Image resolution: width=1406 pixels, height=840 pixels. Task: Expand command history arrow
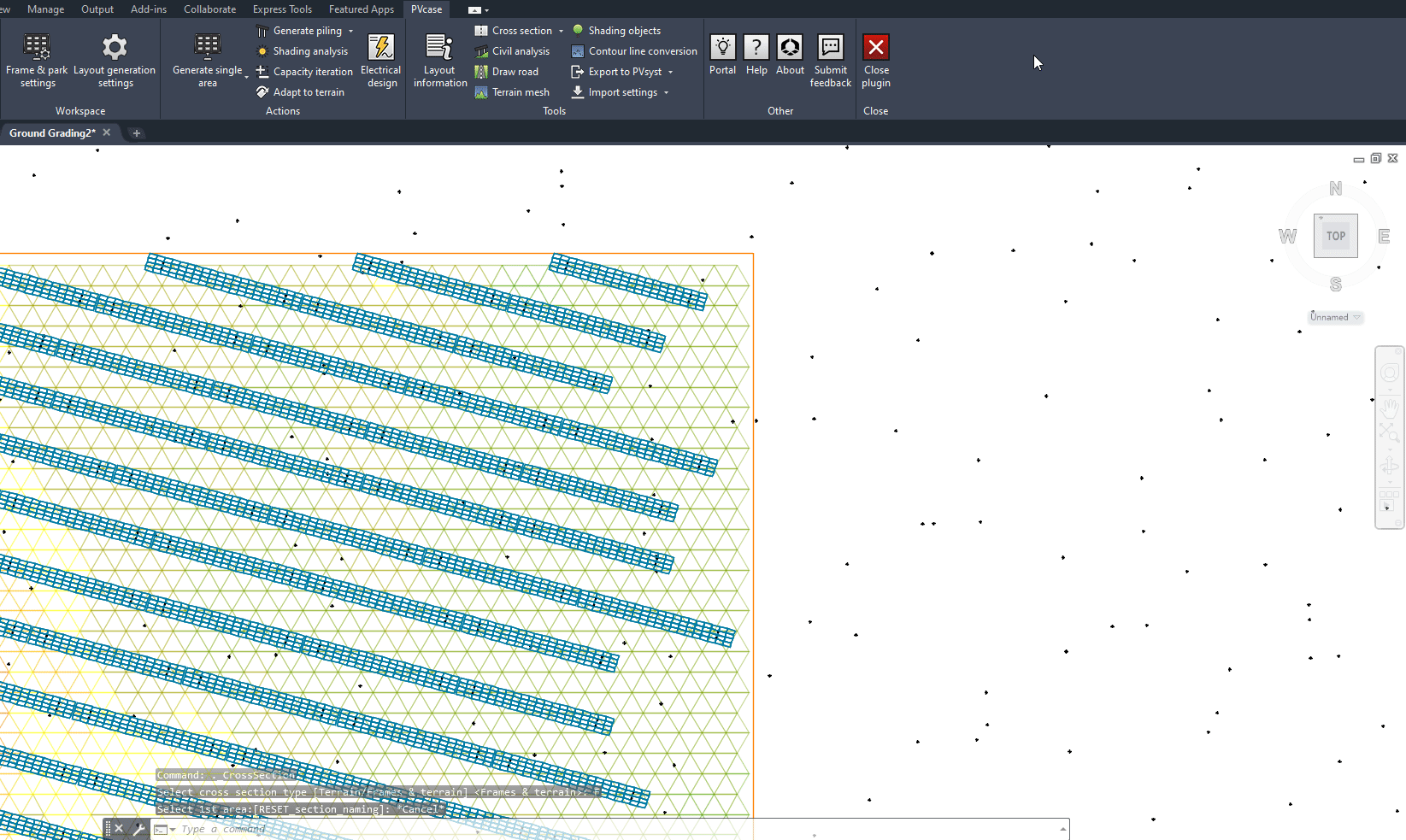click(x=1063, y=829)
